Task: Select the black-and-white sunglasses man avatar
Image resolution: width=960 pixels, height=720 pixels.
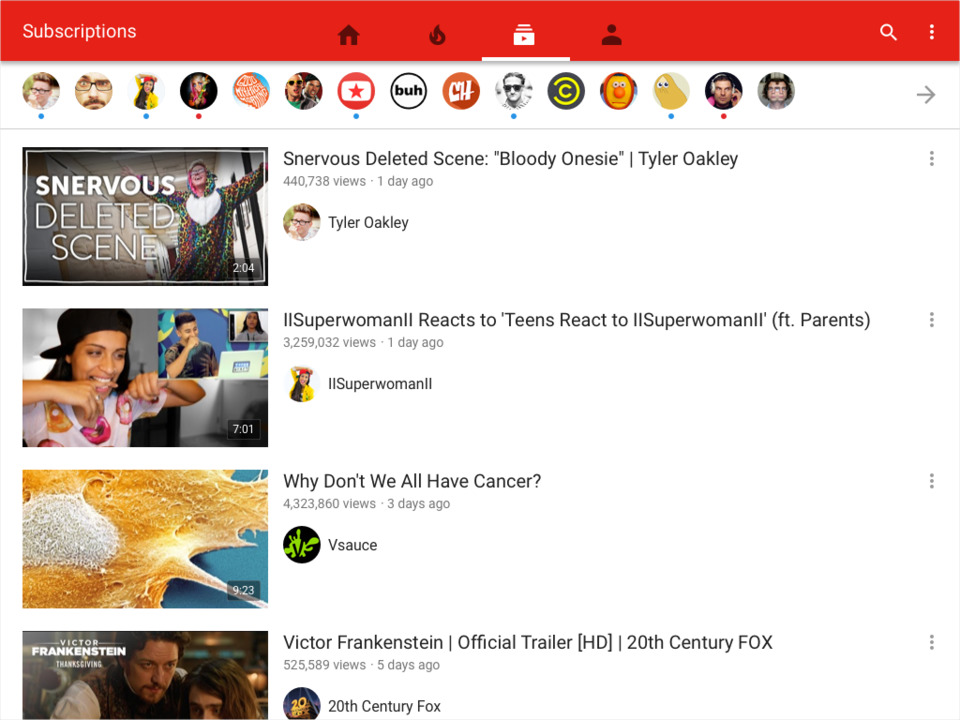Action: coord(514,91)
